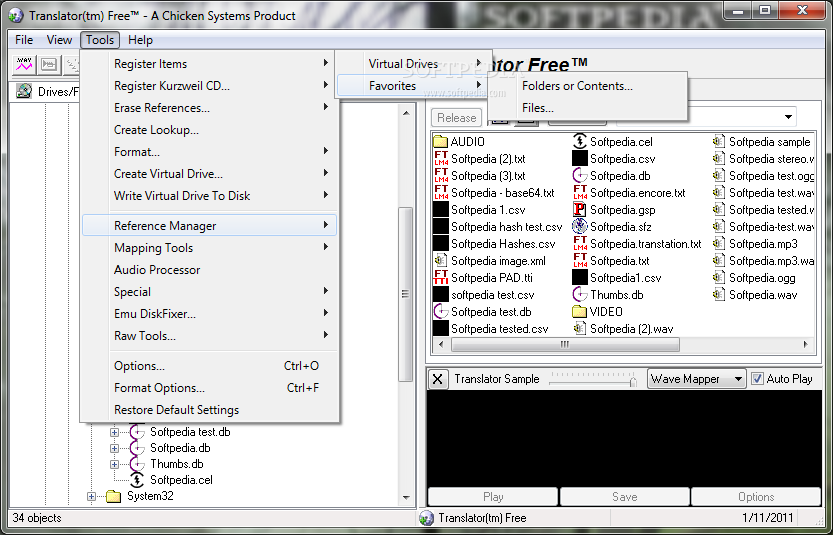Select Audio Processor from Tools menu
Screen dimensions: 833x535
tap(209, 270)
